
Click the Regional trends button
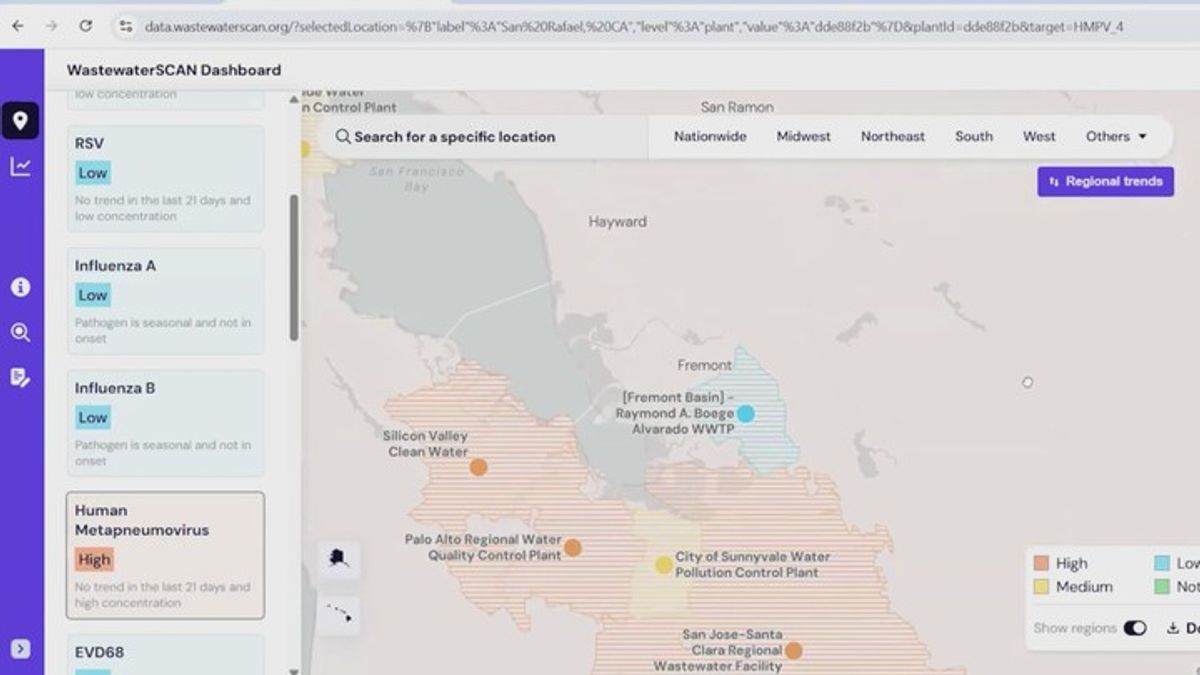pos(1105,182)
